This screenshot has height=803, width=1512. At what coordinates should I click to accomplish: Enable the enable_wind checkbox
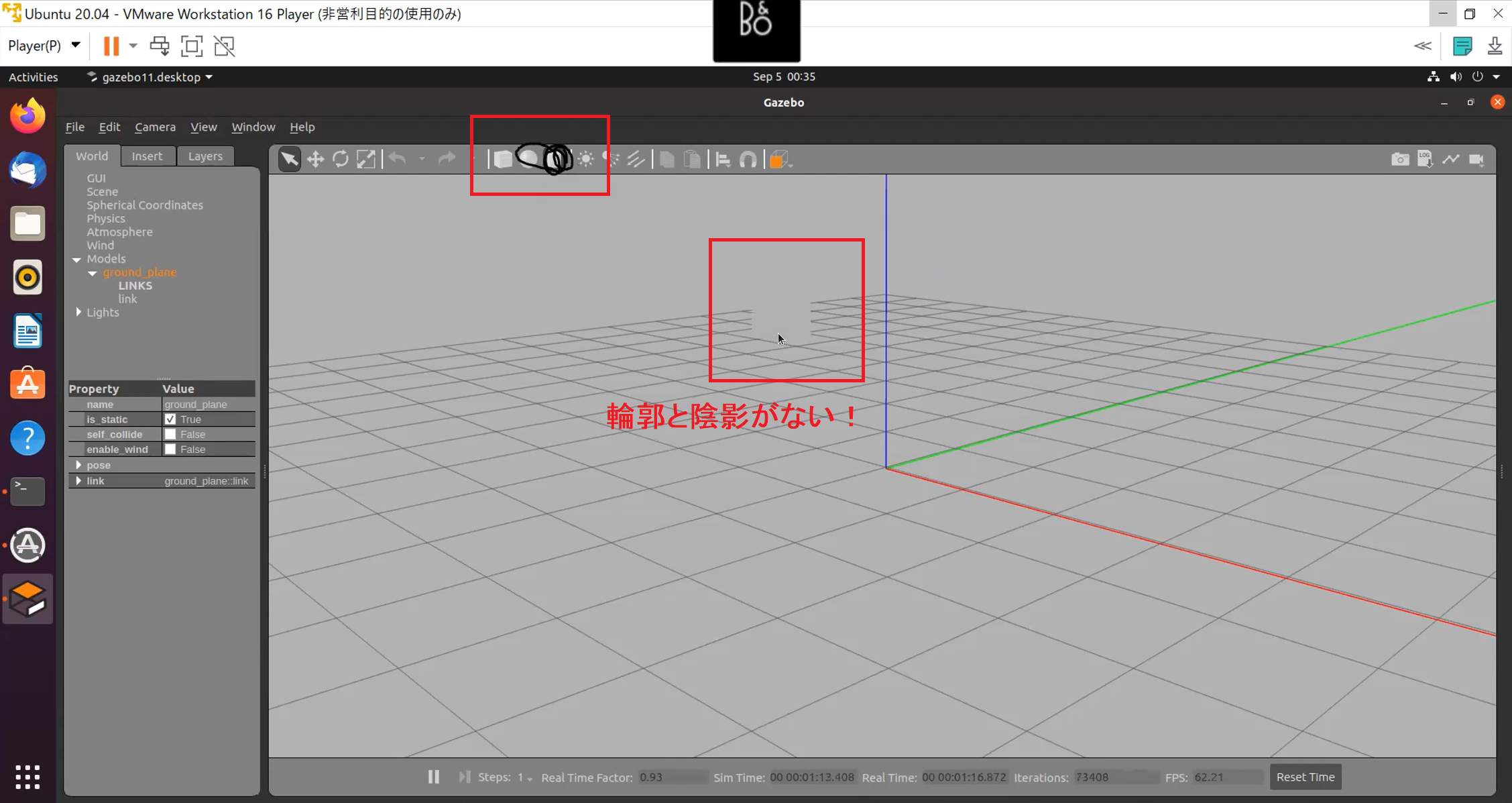pos(170,449)
